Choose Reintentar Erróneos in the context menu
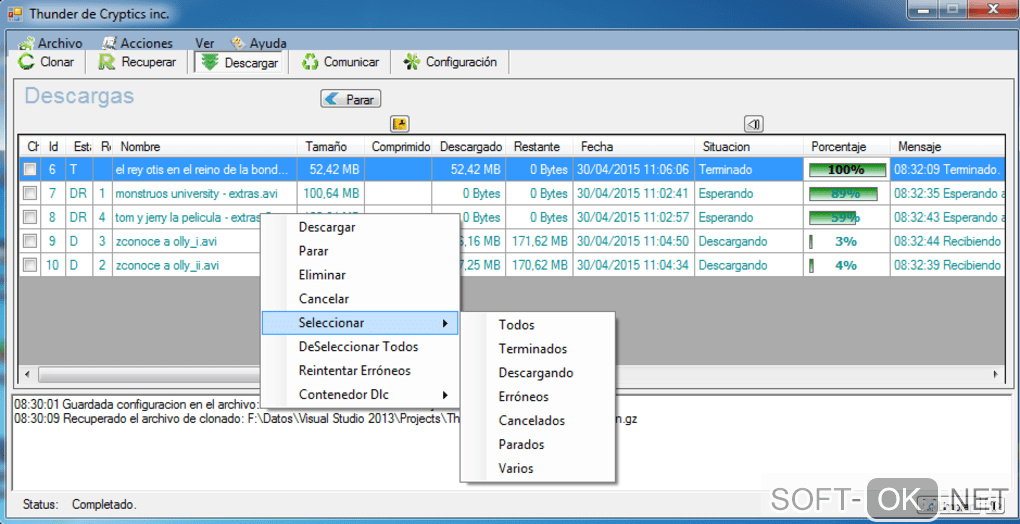Image resolution: width=1020 pixels, height=524 pixels. (x=360, y=371)
